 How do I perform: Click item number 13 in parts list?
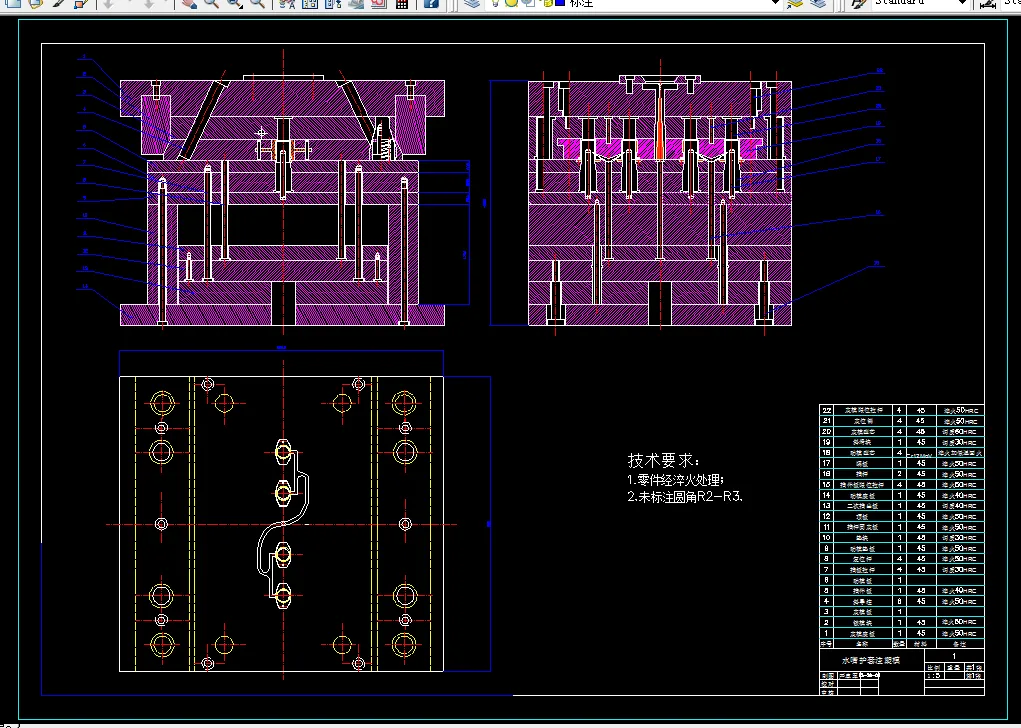(x=826, y=505)
